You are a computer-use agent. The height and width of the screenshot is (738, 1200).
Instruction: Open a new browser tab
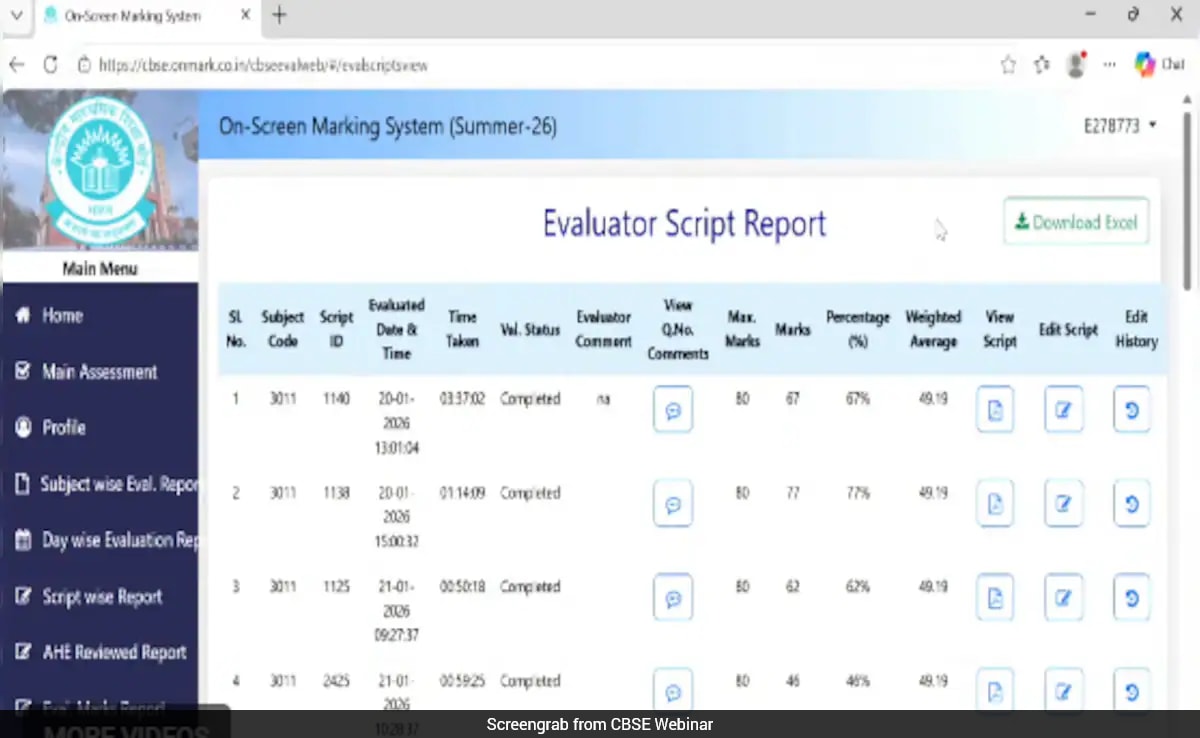click(280, 15)
